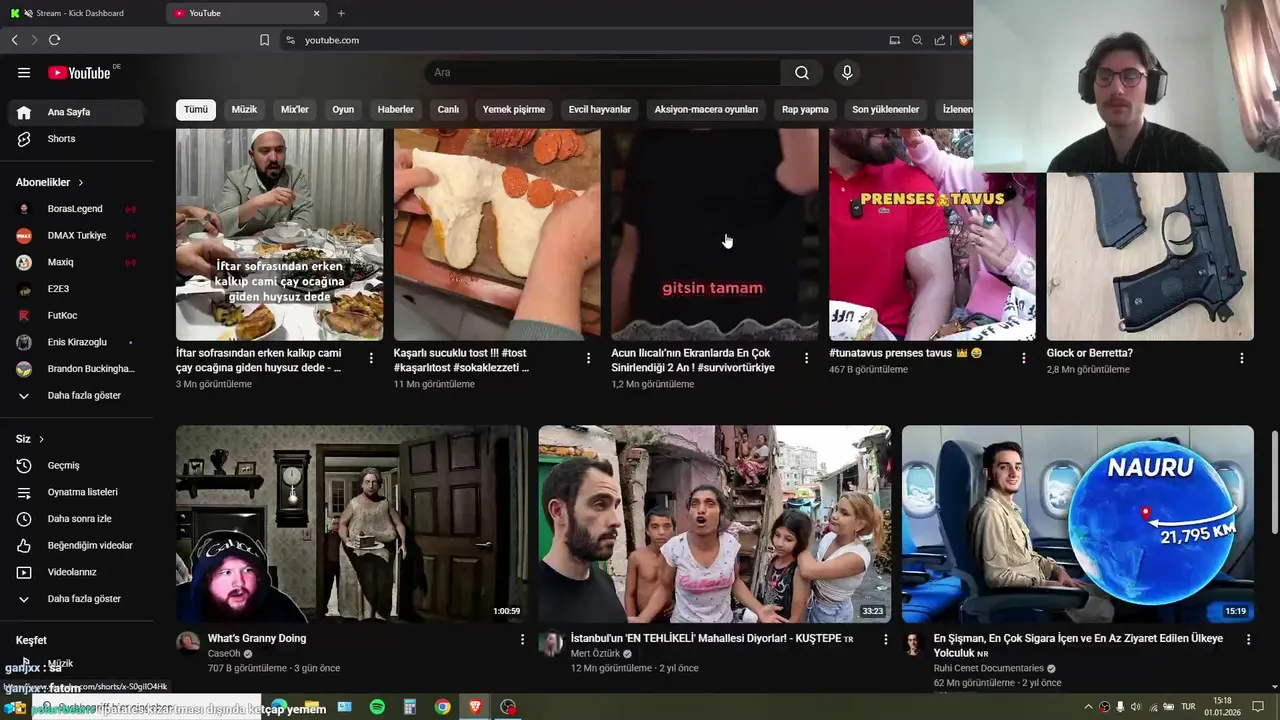Go back in browser history
This screenshot has width=1280, height=720.
14,40
